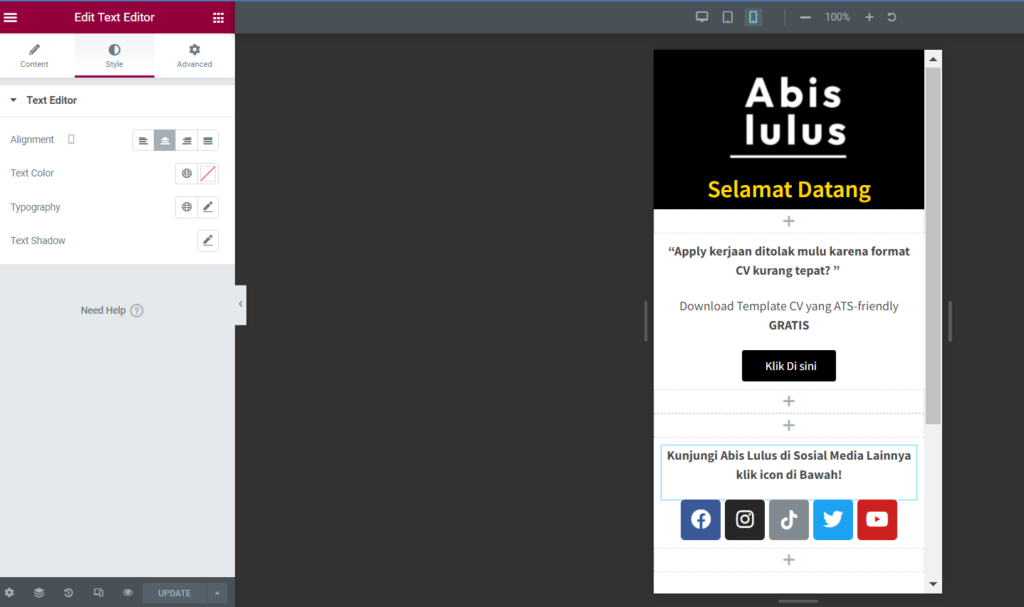The width and height of the screenshot is (1024, 607).
Task: Click the Instagram social icon
Action: point(745,520)
